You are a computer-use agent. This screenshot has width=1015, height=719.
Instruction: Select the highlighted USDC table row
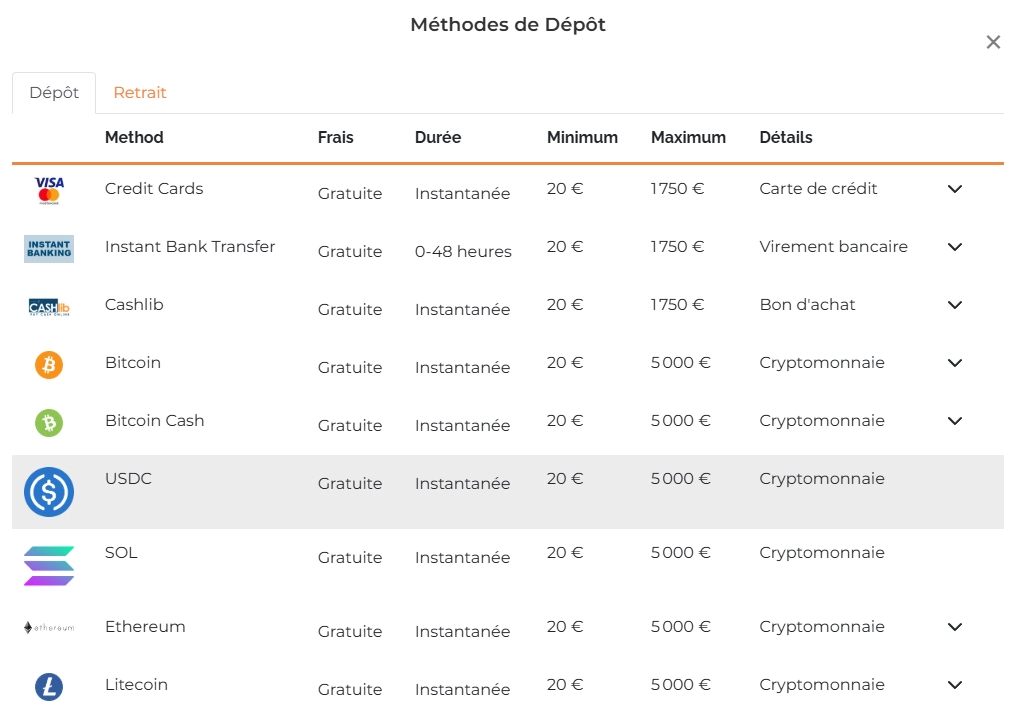click(x=500, y=492)
